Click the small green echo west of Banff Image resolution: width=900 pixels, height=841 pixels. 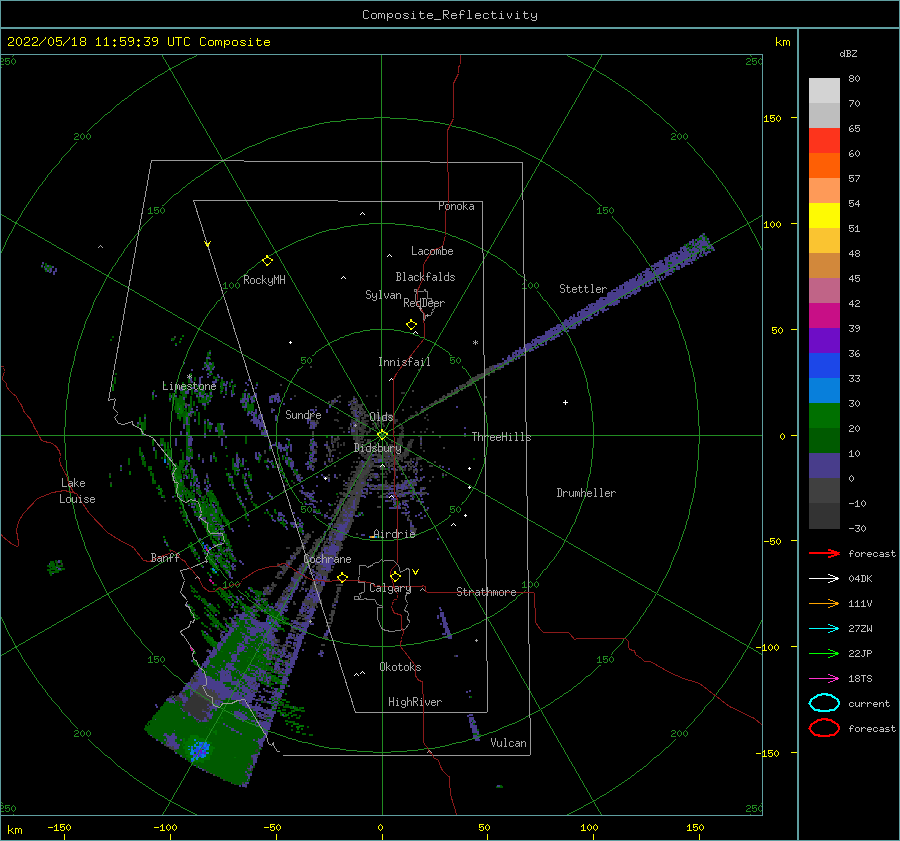(56, 567)
